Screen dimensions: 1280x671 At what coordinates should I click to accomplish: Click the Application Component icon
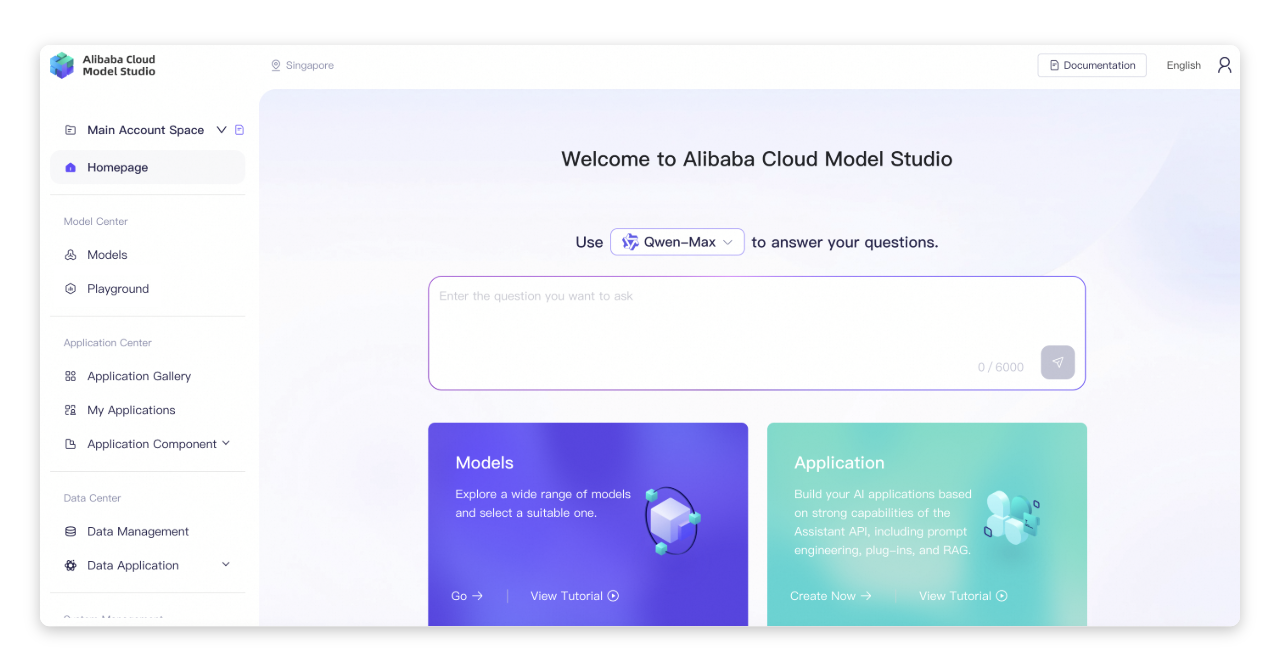tap(70, 444)
